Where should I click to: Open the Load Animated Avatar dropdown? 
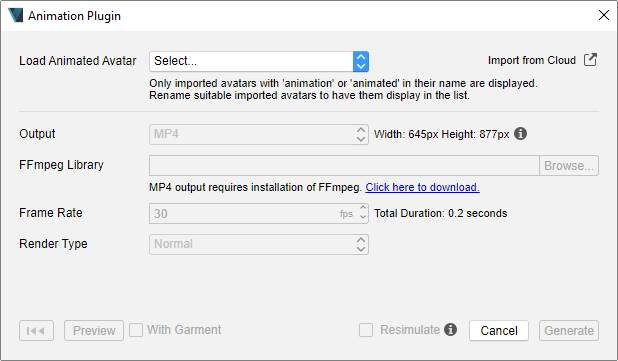[x=259, y=61]
